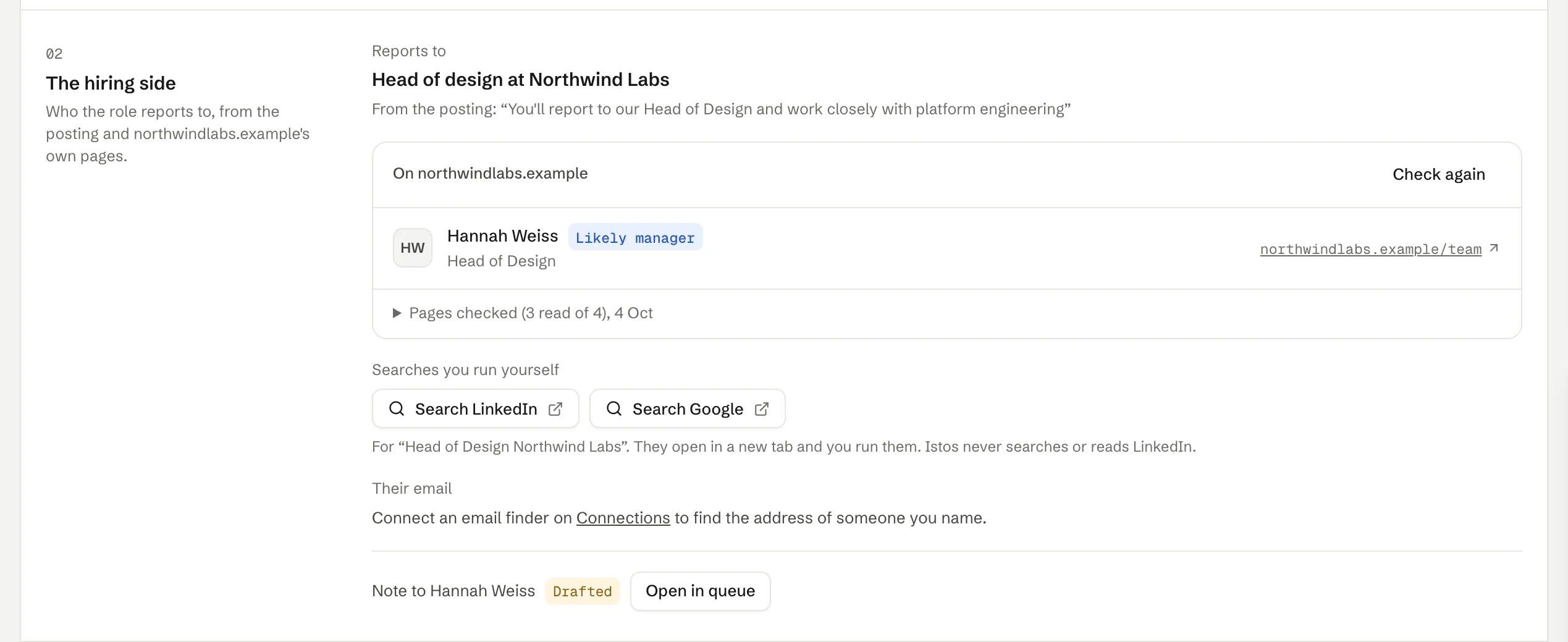
Task: Click the open-in-new-tab icon on Search Google
Action: pos(762,409)
